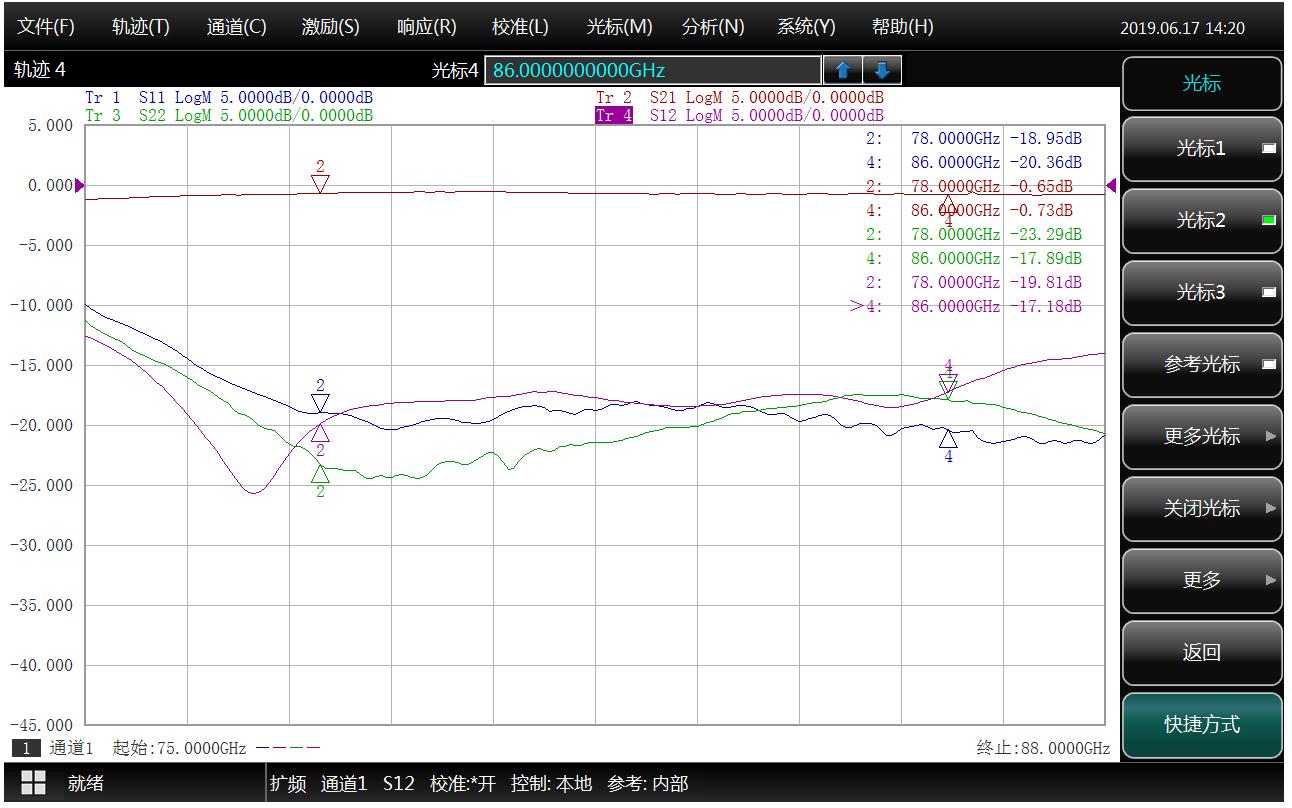Click the 扩频 status bar entry
Viewport: 1292px width, 808px height.
point(288,784)
